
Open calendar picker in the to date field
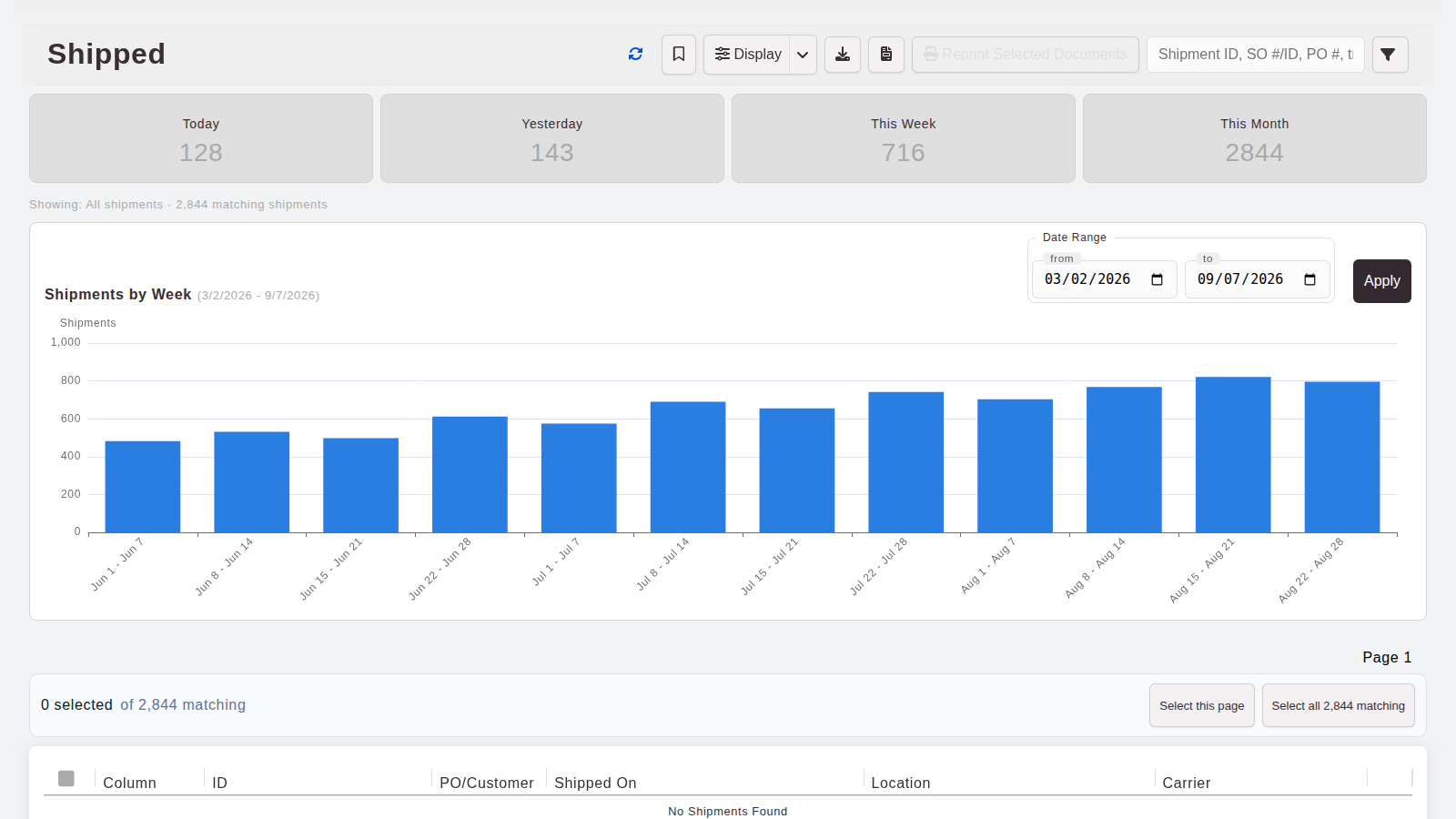1310,279
